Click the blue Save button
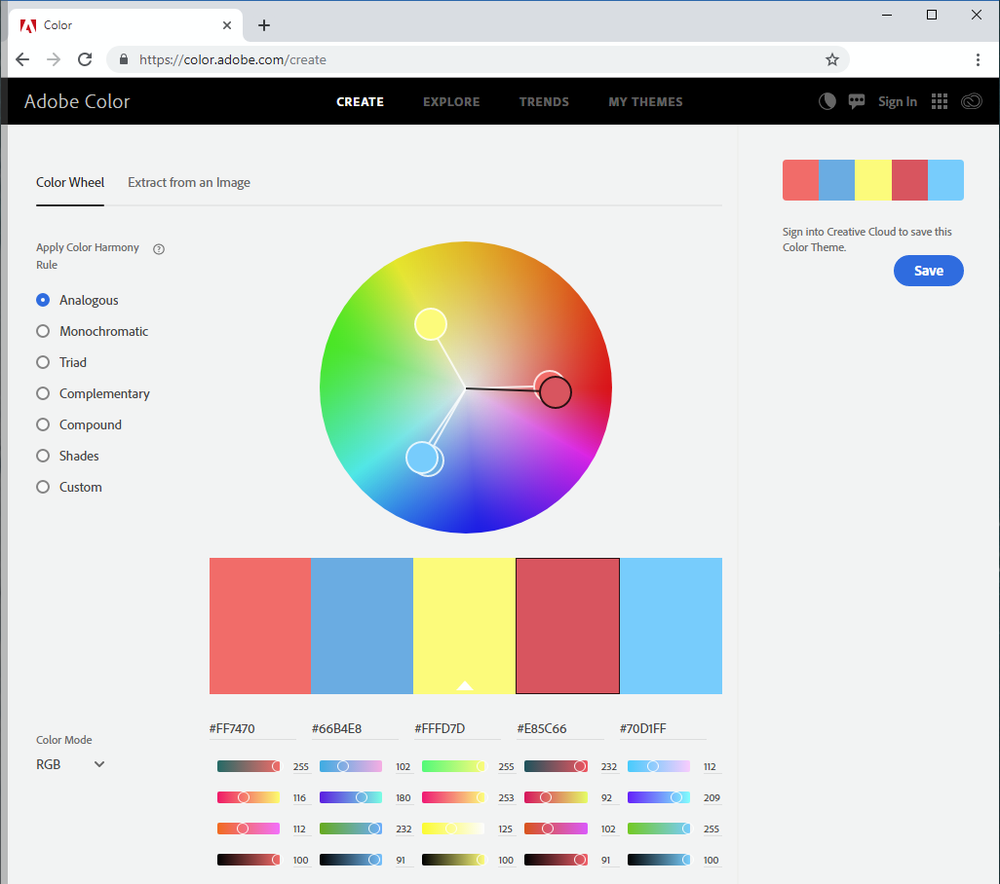The height and width of the screenshot is (884, 1000). click(929, 270)
